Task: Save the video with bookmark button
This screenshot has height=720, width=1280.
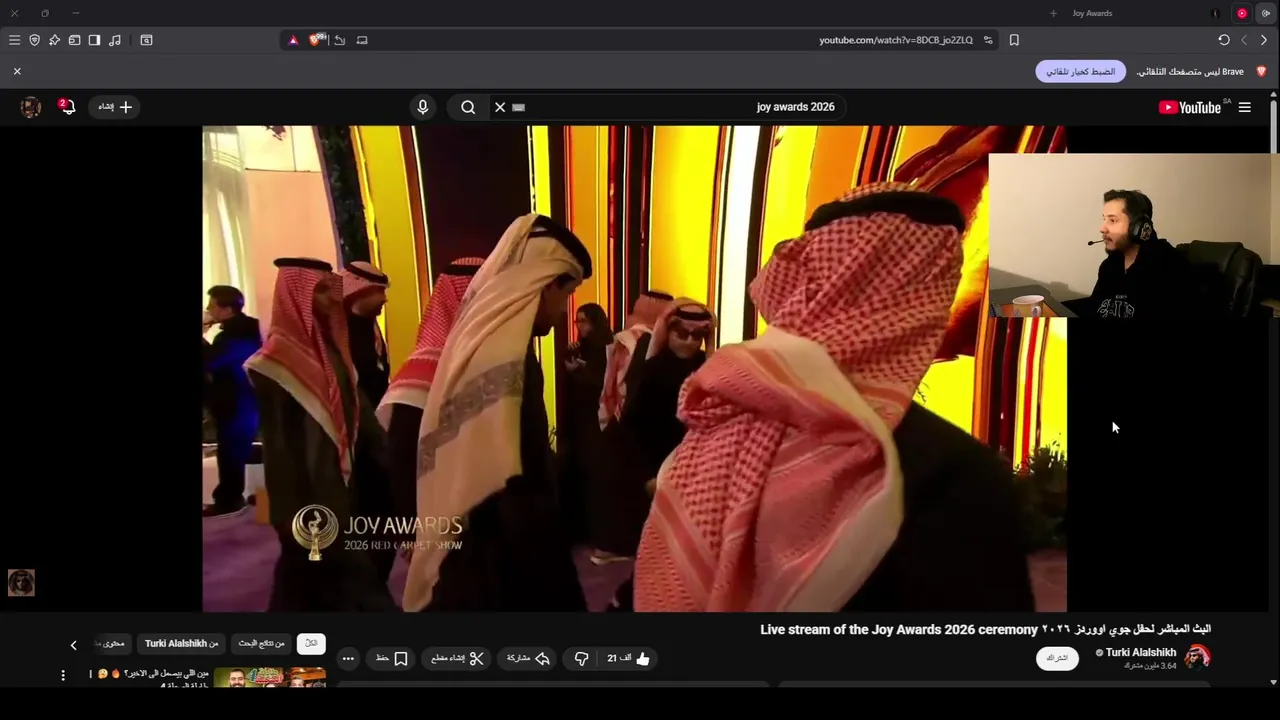Action: (x=391, y=658)
